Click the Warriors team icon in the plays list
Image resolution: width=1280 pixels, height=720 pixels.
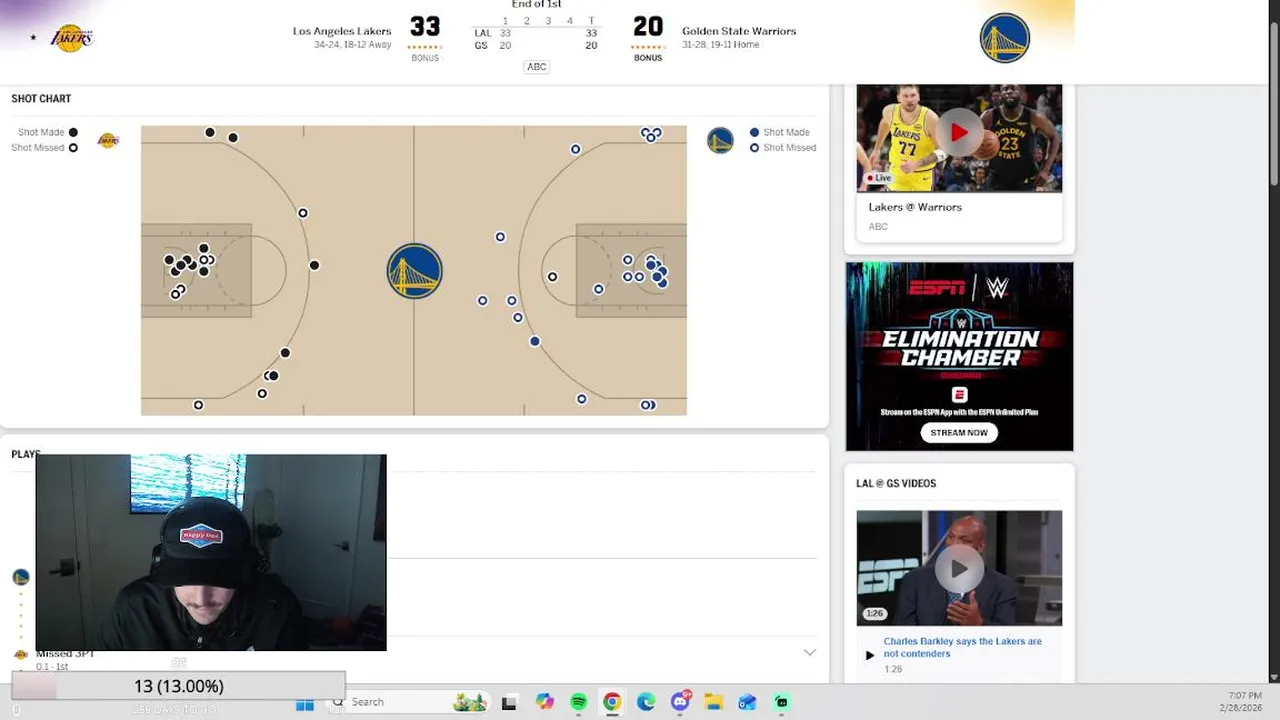21,577
